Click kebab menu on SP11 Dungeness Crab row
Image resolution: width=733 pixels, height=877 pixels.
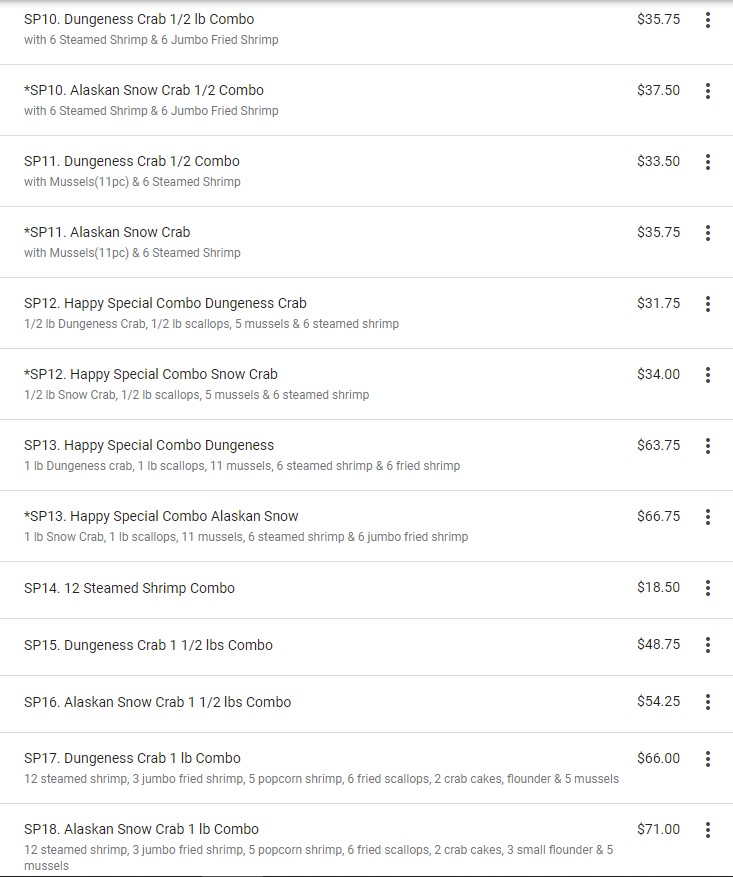click(708, 162)
